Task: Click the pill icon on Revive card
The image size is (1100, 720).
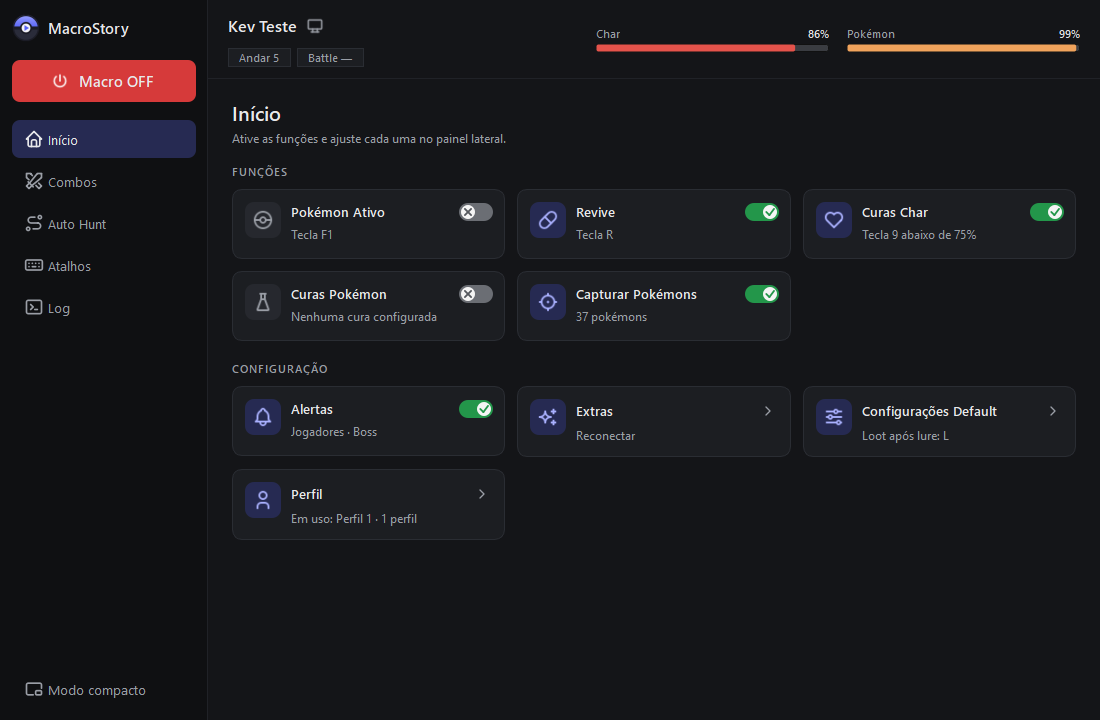Action: tap(548, 220)
